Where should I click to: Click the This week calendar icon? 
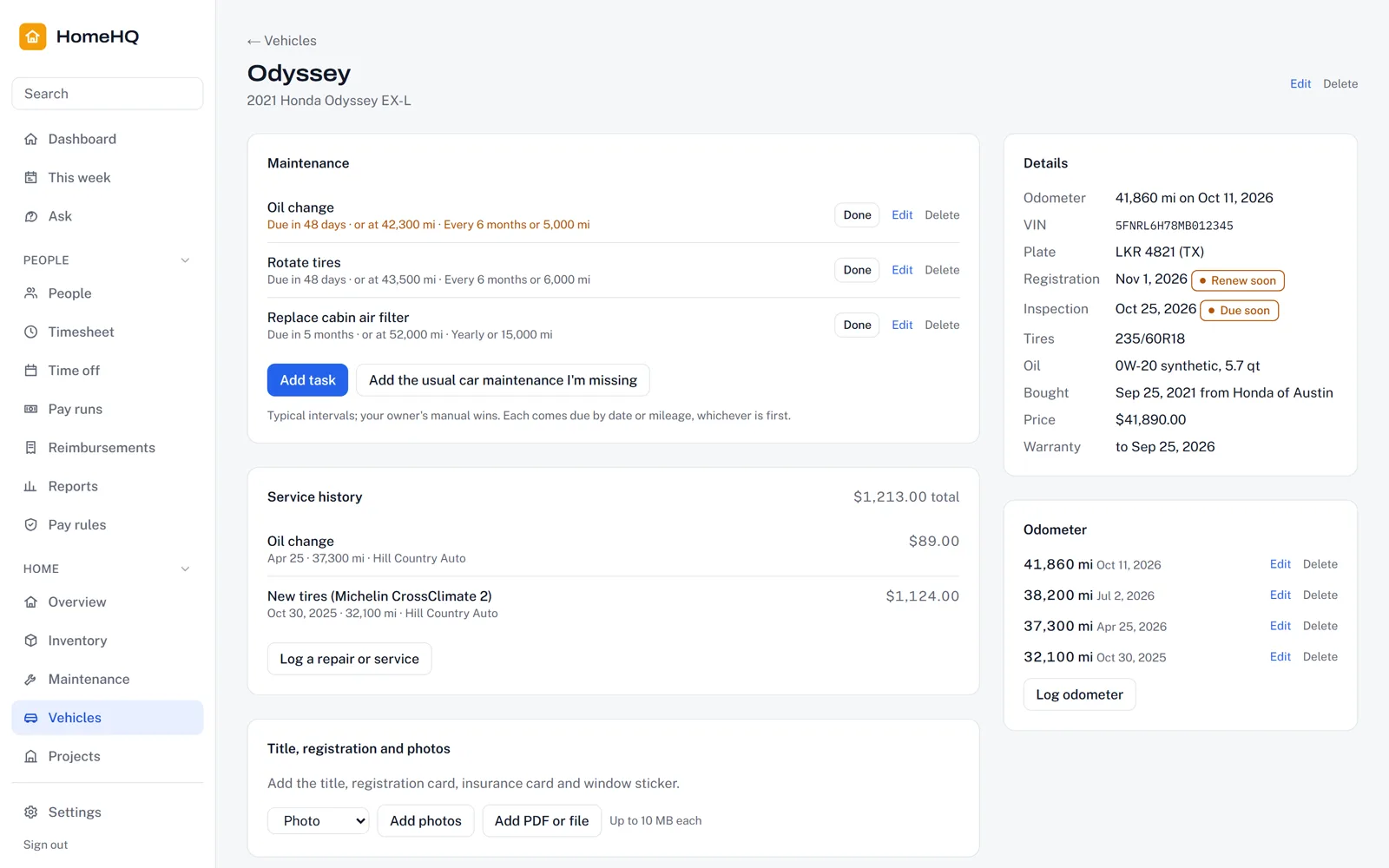[31, 177]
